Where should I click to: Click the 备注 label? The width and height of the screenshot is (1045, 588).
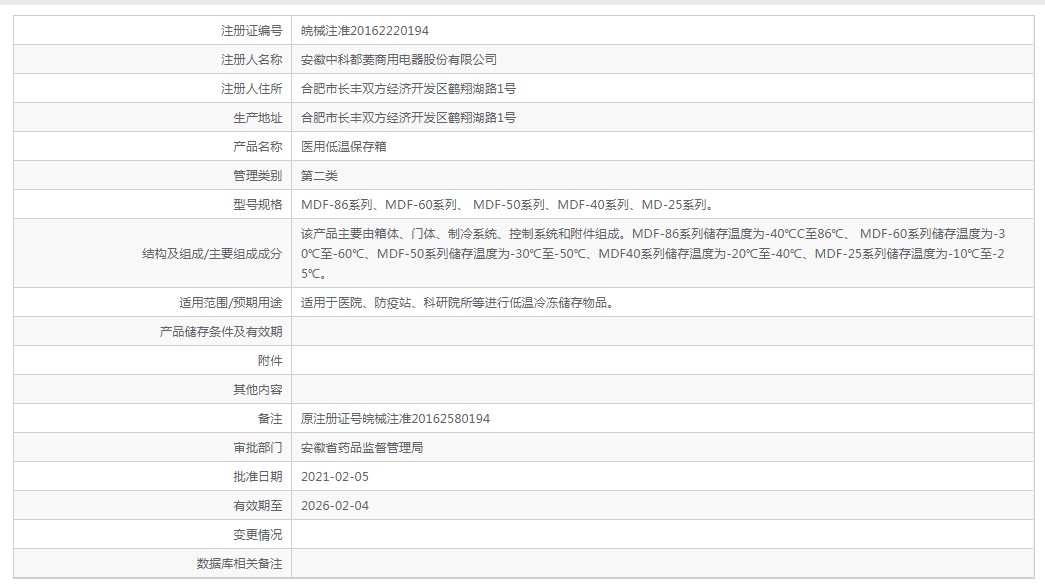(270, 419)
